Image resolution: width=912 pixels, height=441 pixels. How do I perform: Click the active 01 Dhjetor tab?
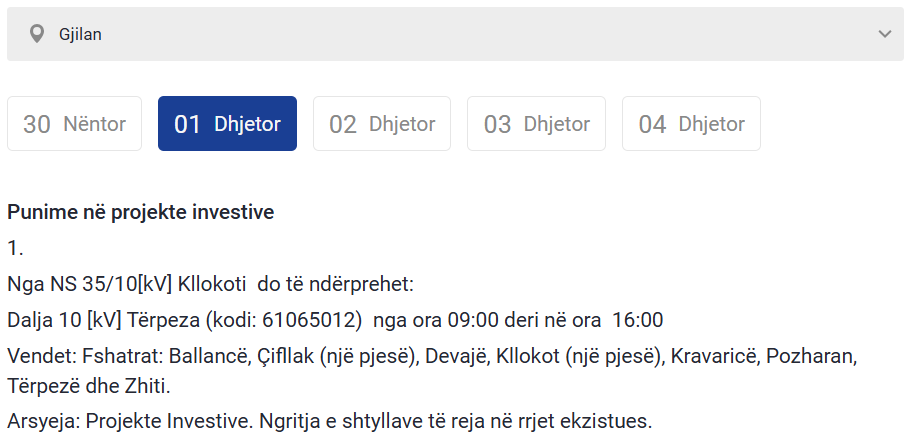[227, 124]
